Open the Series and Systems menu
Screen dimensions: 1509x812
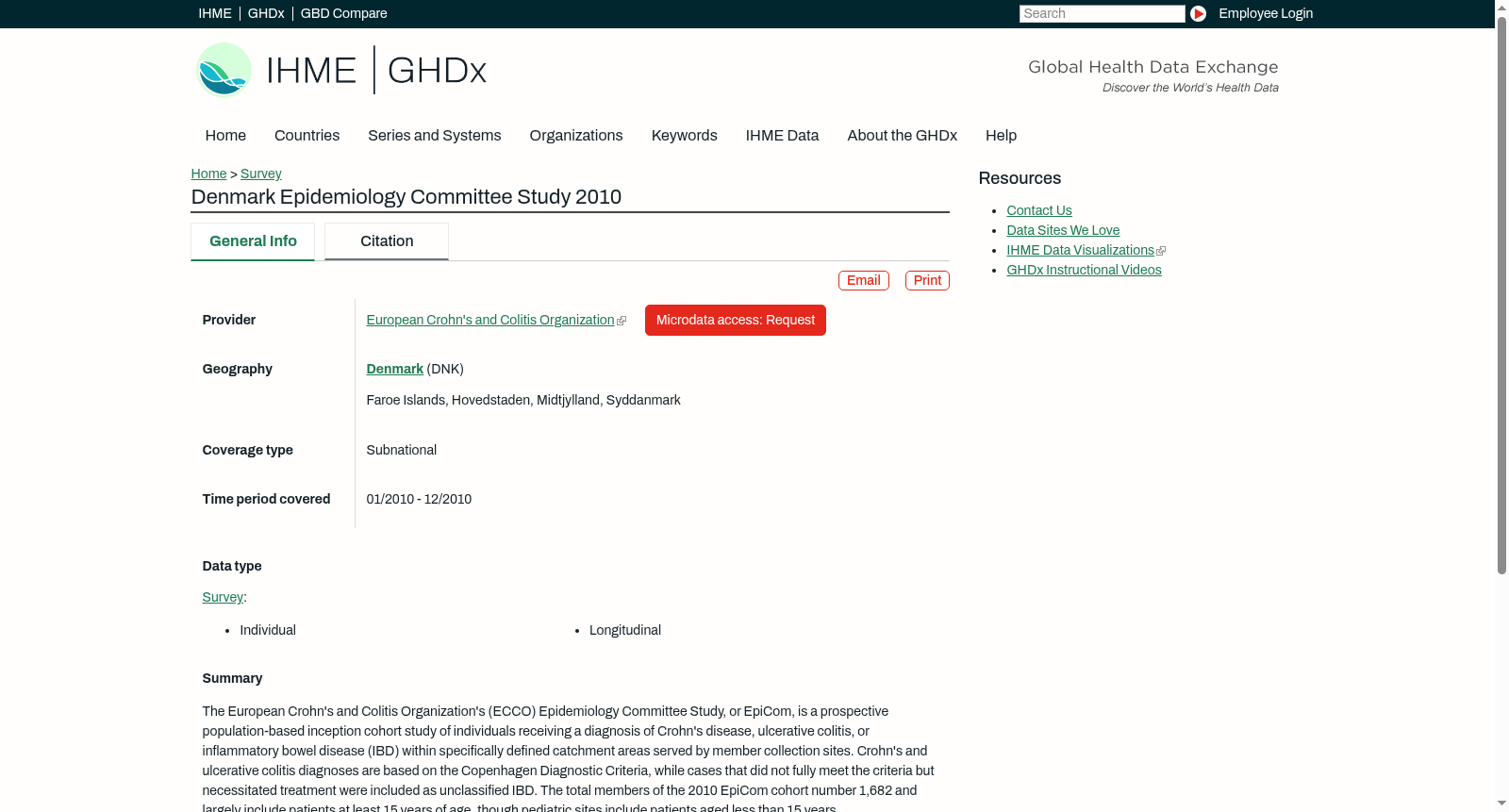[x=435, y=135]
